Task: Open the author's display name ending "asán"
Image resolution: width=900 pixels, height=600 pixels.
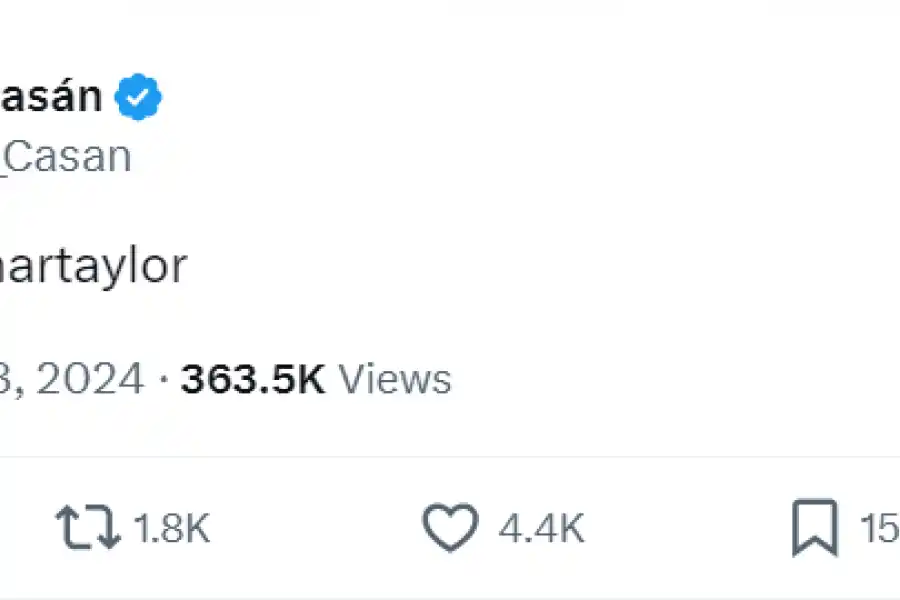Action: (50, 97)
